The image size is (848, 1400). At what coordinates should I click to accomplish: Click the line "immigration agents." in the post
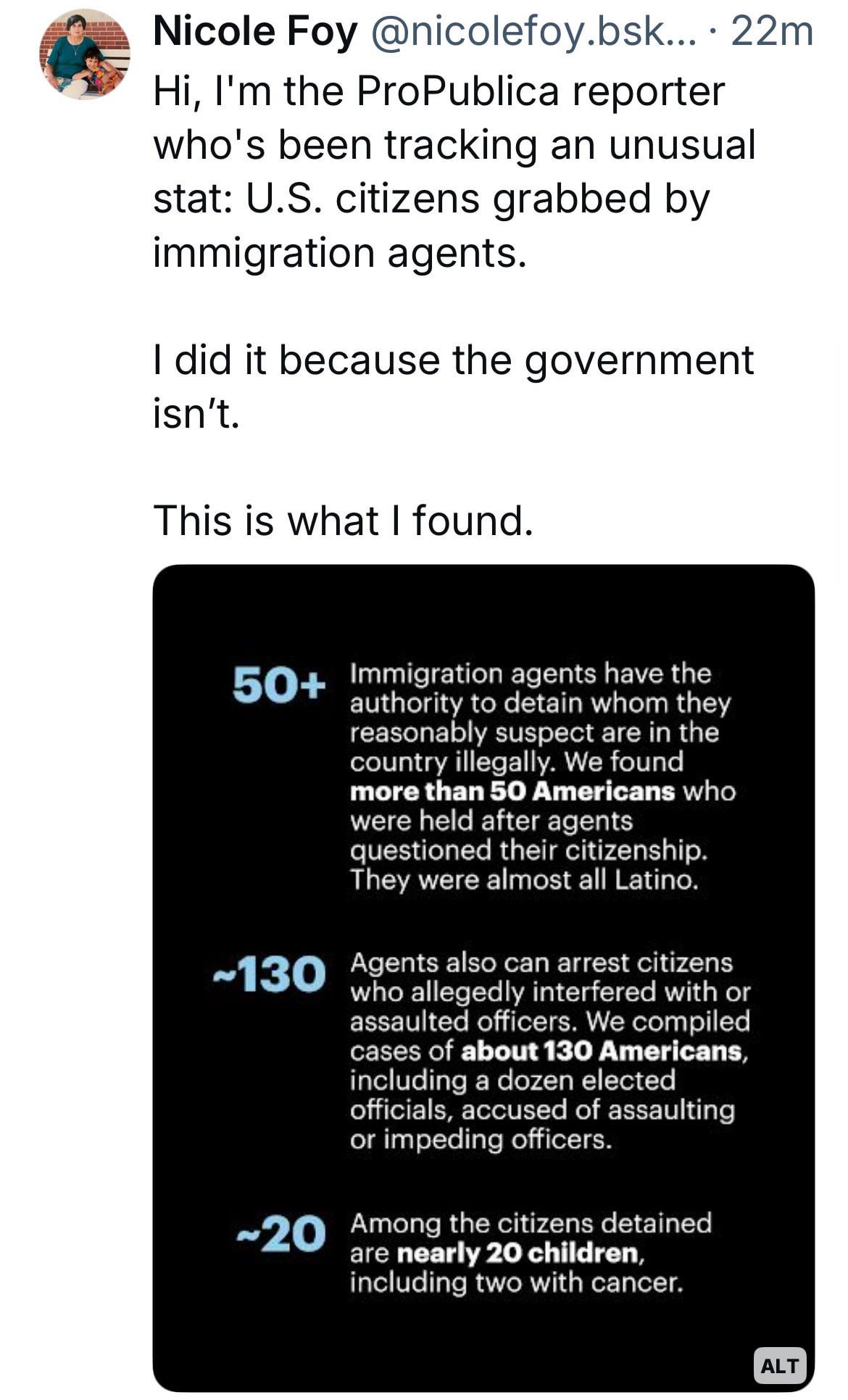pyautogui.click(x=338, y=252)
